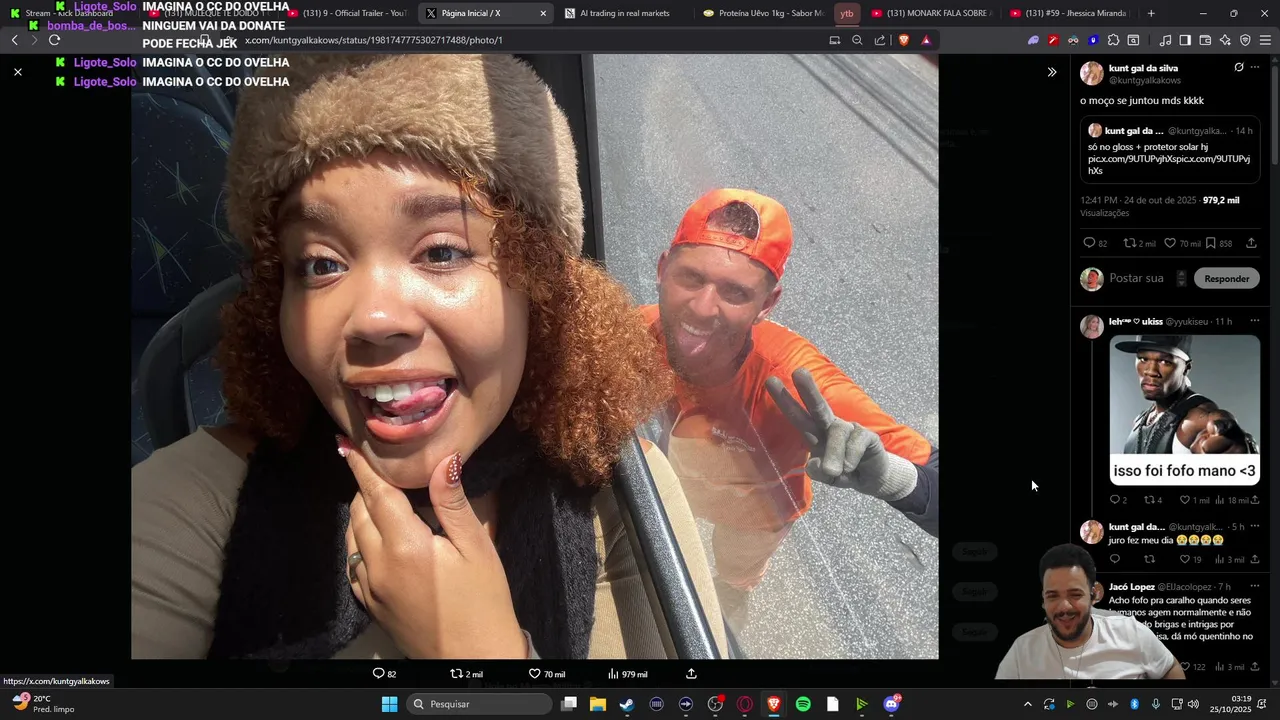
Task: Close the photo viewer with the X
Action: point(17,72)
